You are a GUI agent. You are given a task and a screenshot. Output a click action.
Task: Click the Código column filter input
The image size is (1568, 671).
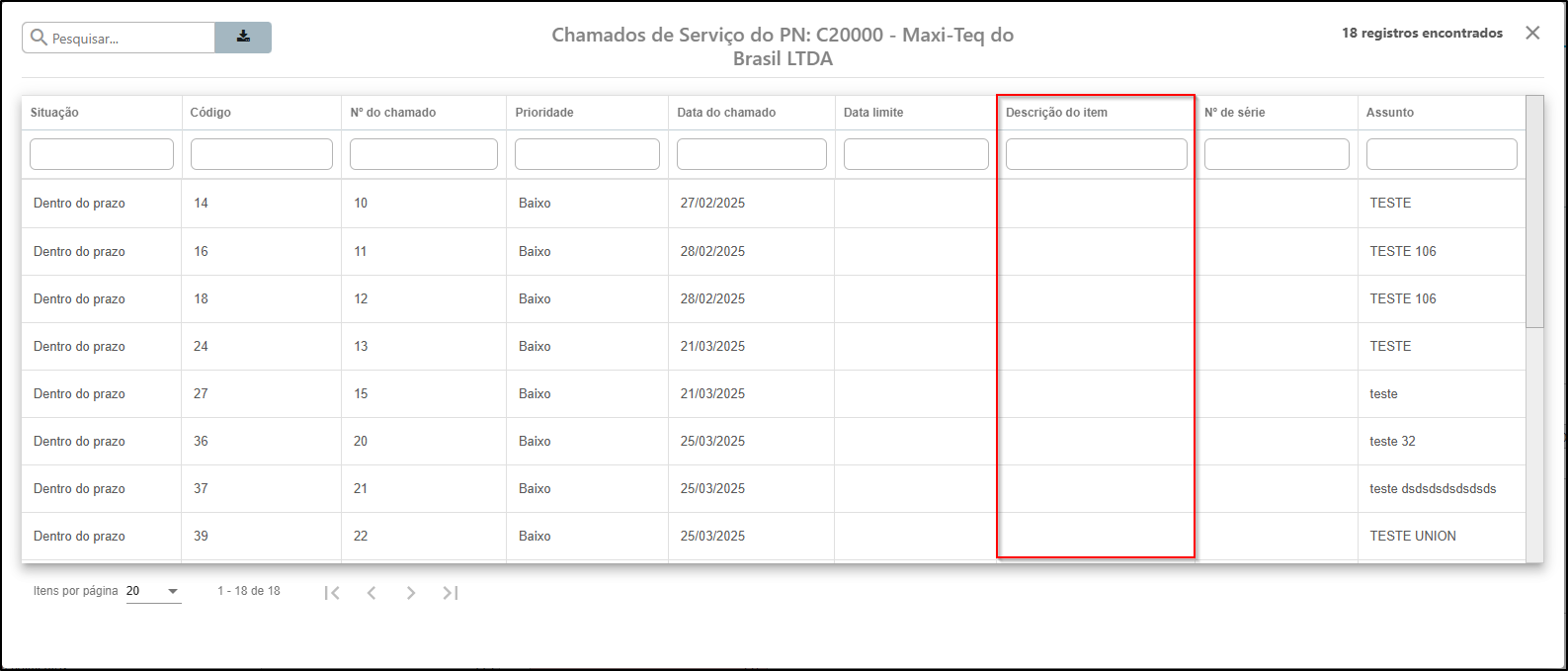262,154
